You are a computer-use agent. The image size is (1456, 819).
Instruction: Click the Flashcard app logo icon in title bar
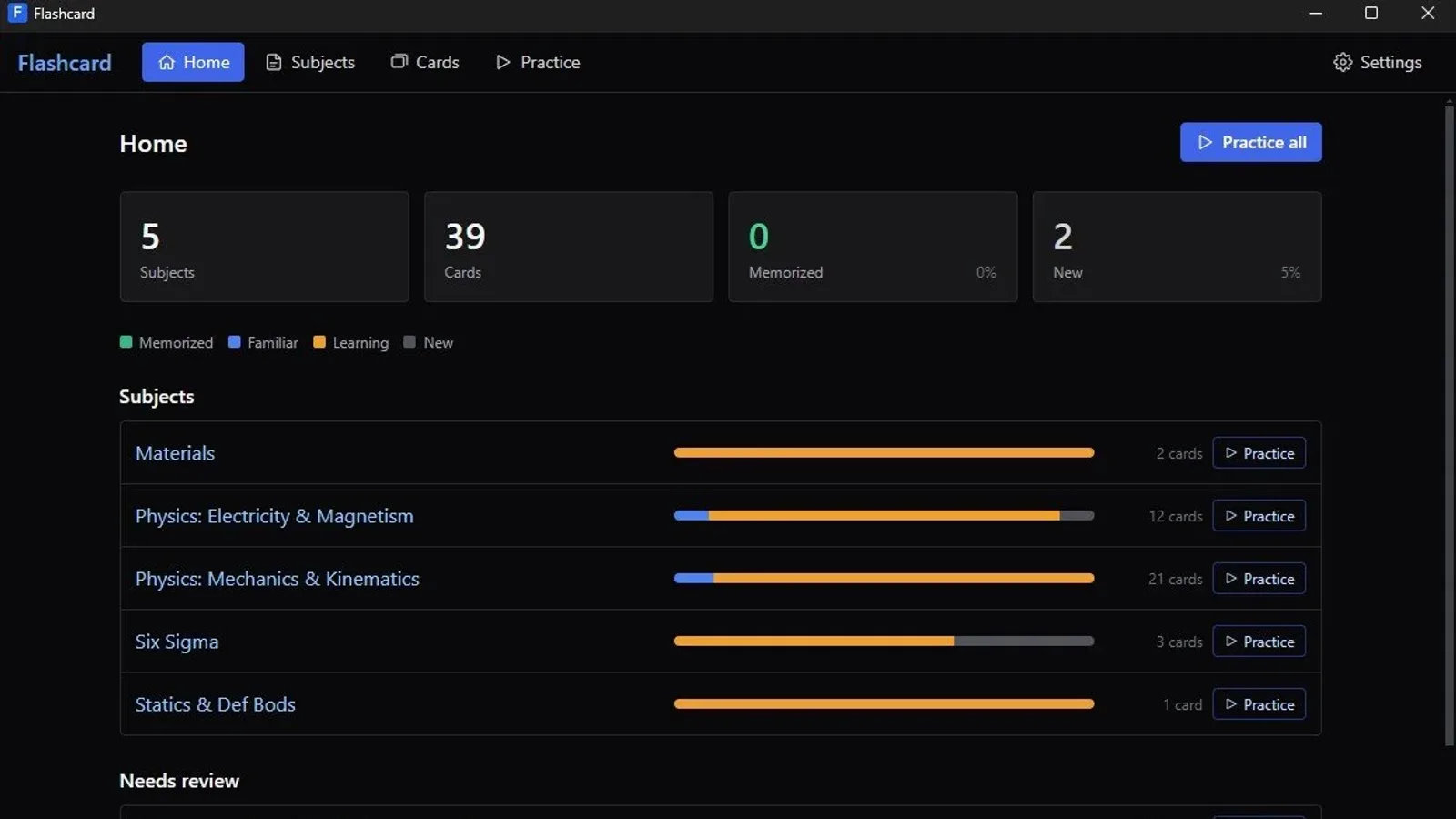tap(17, 13)
